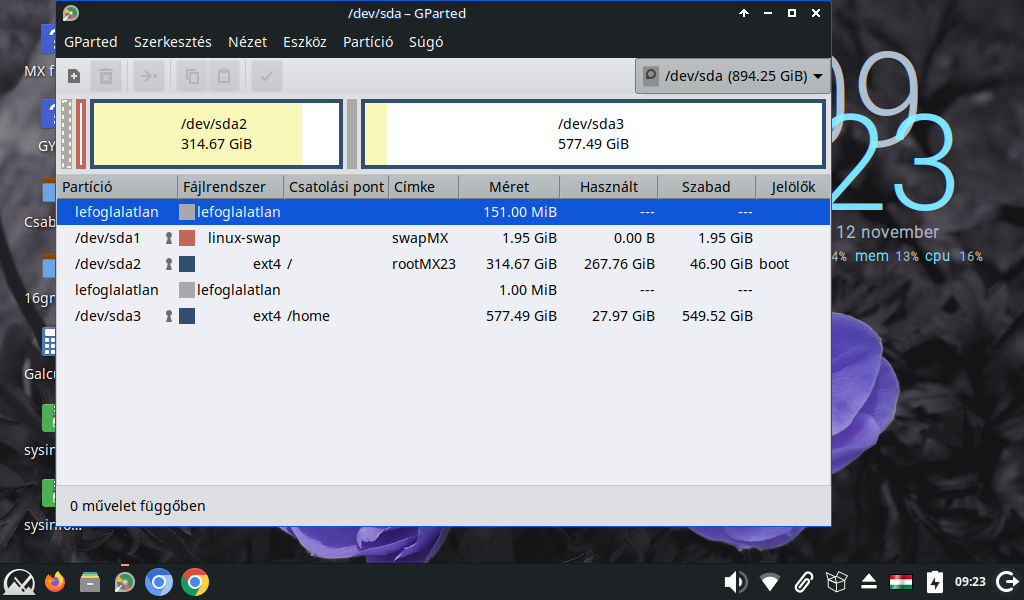Image resolution: width=1024 pixels, height=600 pixels.
Task: Click the key icon beside /dev/sda2
Action: click(x=169, y=264)
